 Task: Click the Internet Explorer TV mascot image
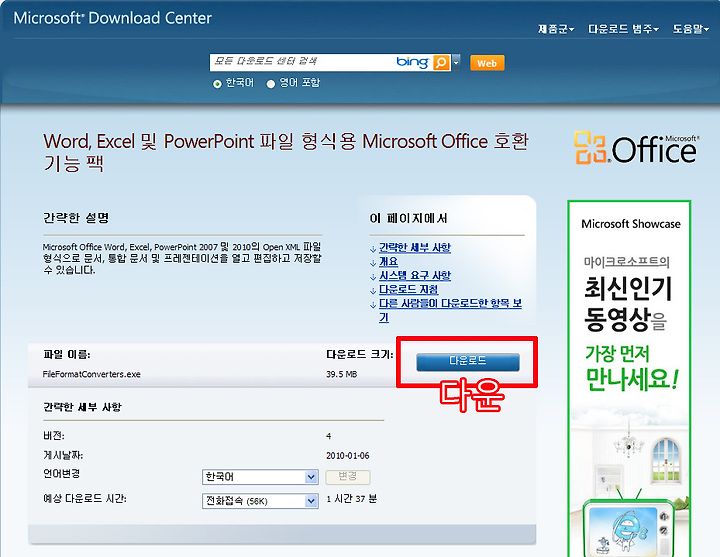pyautogui.click(x=629, y=528)
